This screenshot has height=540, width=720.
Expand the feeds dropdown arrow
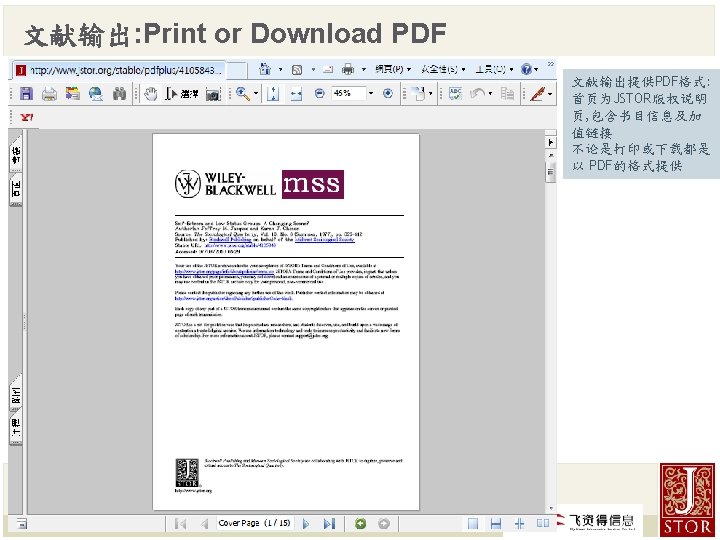313,70
